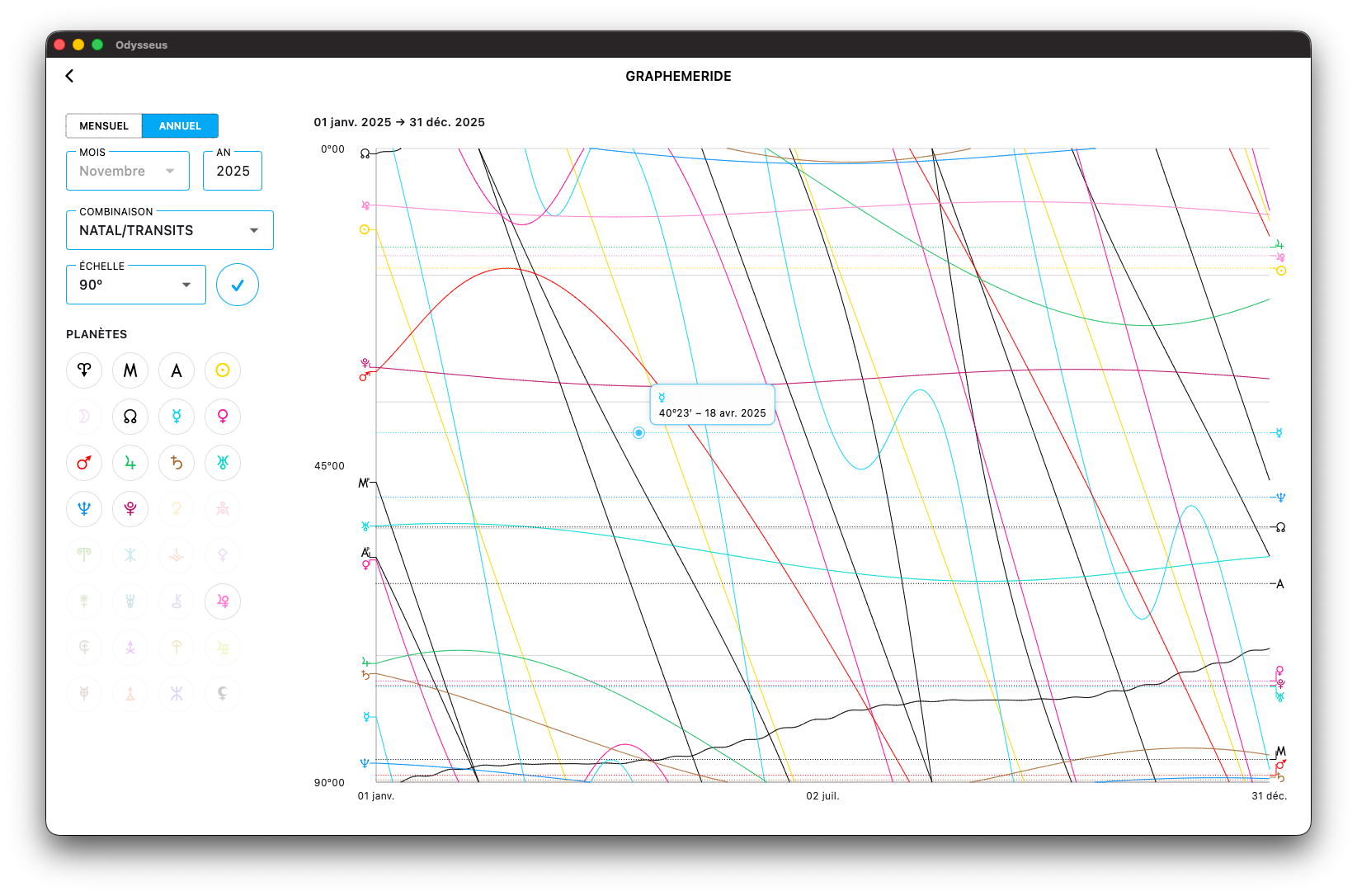Viewport: 1357px width, 896px height.
Task: Toggle the Mars planet symbol
Action: pyautogui.click(x=84, y=463)
